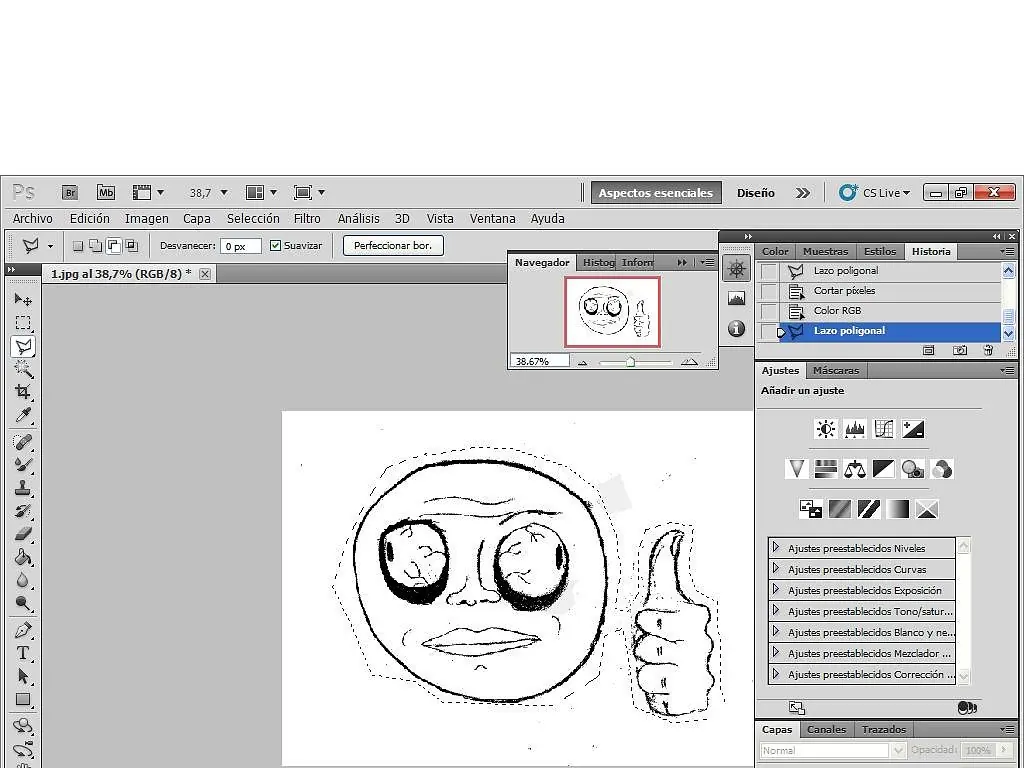Add a Levels adjustment
The image size is (1024, 768).
(x=855, y=429)
